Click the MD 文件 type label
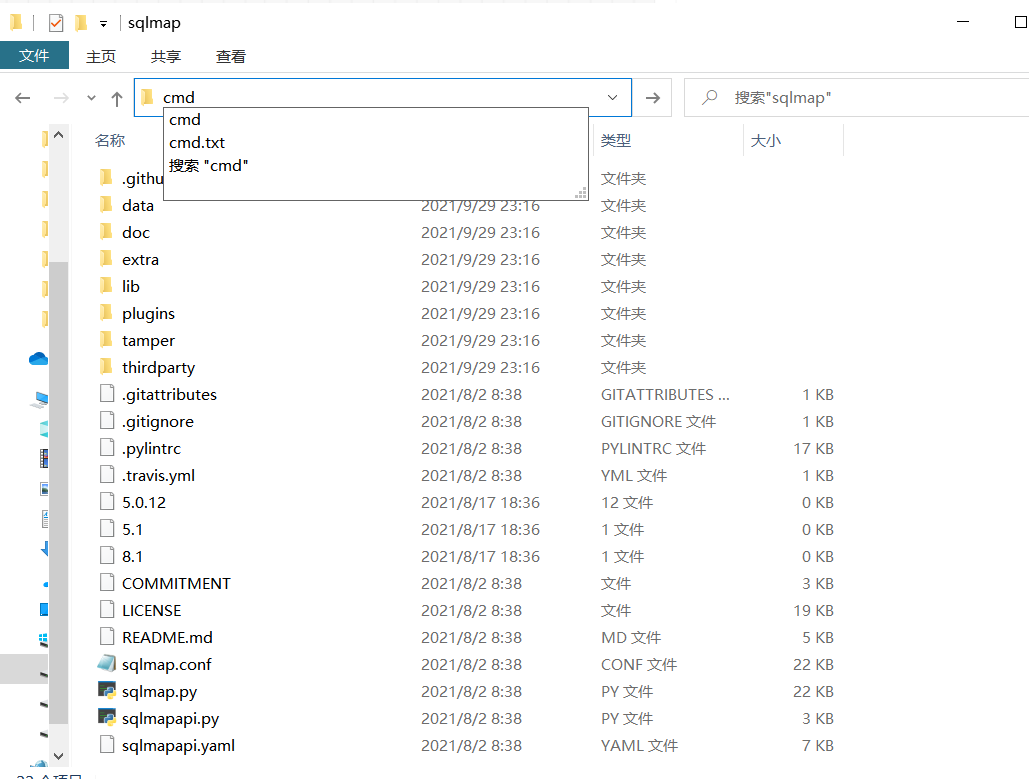The image size is (1029, 779). coord(631,638)
